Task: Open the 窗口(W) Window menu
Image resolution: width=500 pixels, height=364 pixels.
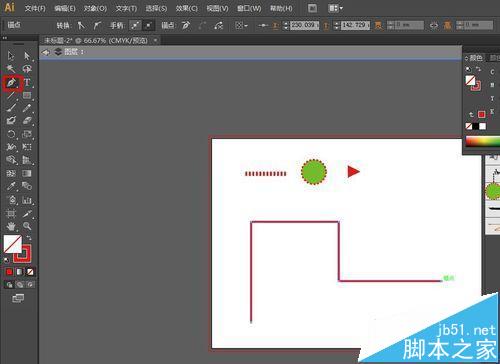Action: (249, 8)
